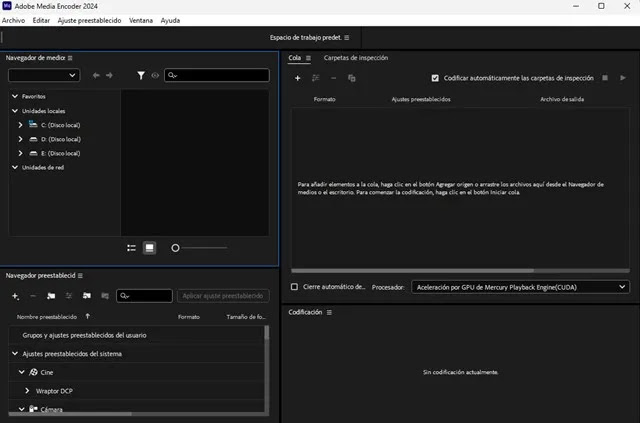Stop the queue with stop button
640x423 pixels.
[x=605, y=78]
